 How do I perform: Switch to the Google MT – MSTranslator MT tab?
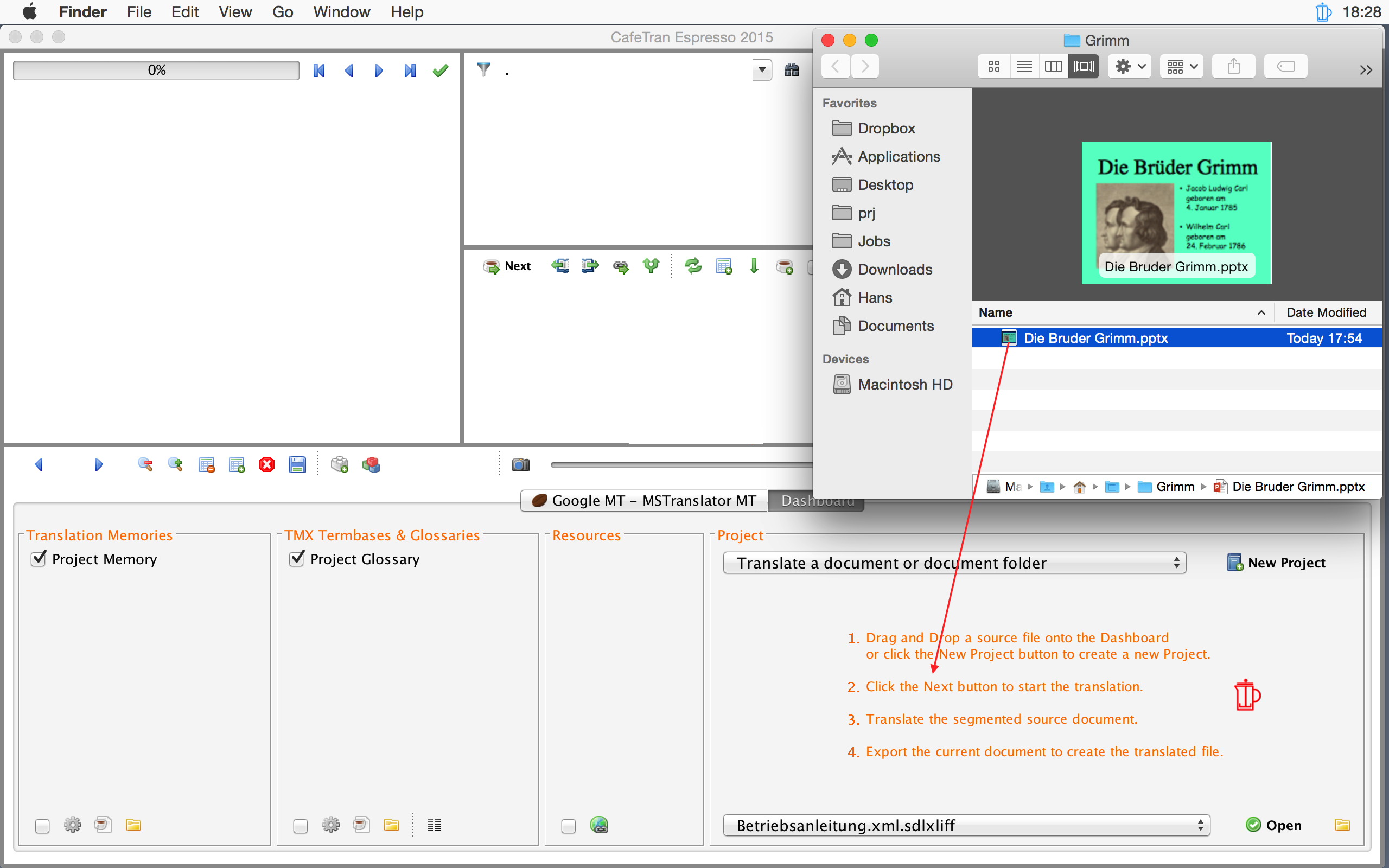[643, 500]
